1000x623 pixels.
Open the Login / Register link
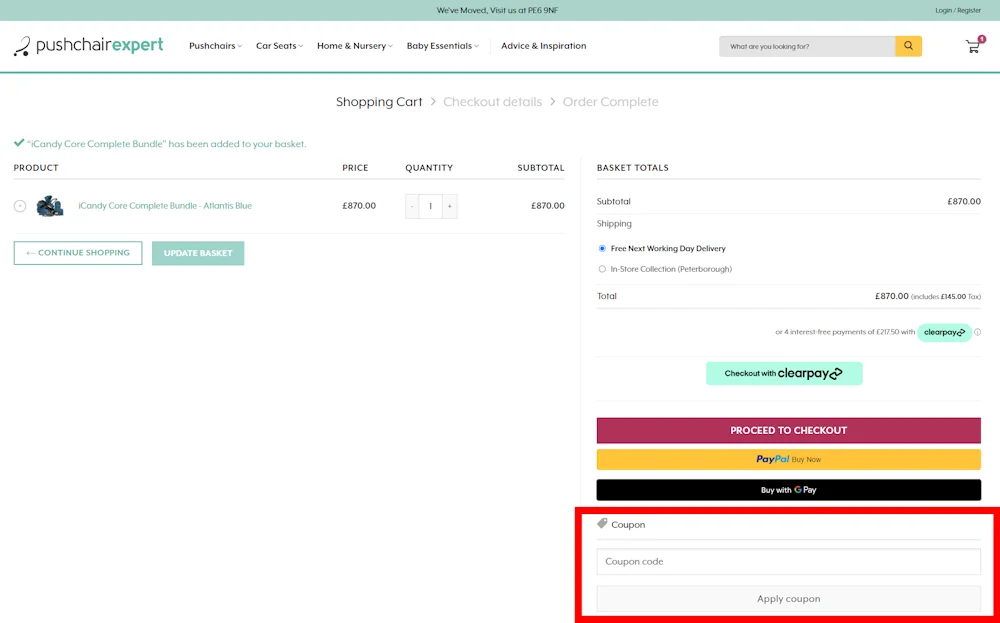coord(958,10)
